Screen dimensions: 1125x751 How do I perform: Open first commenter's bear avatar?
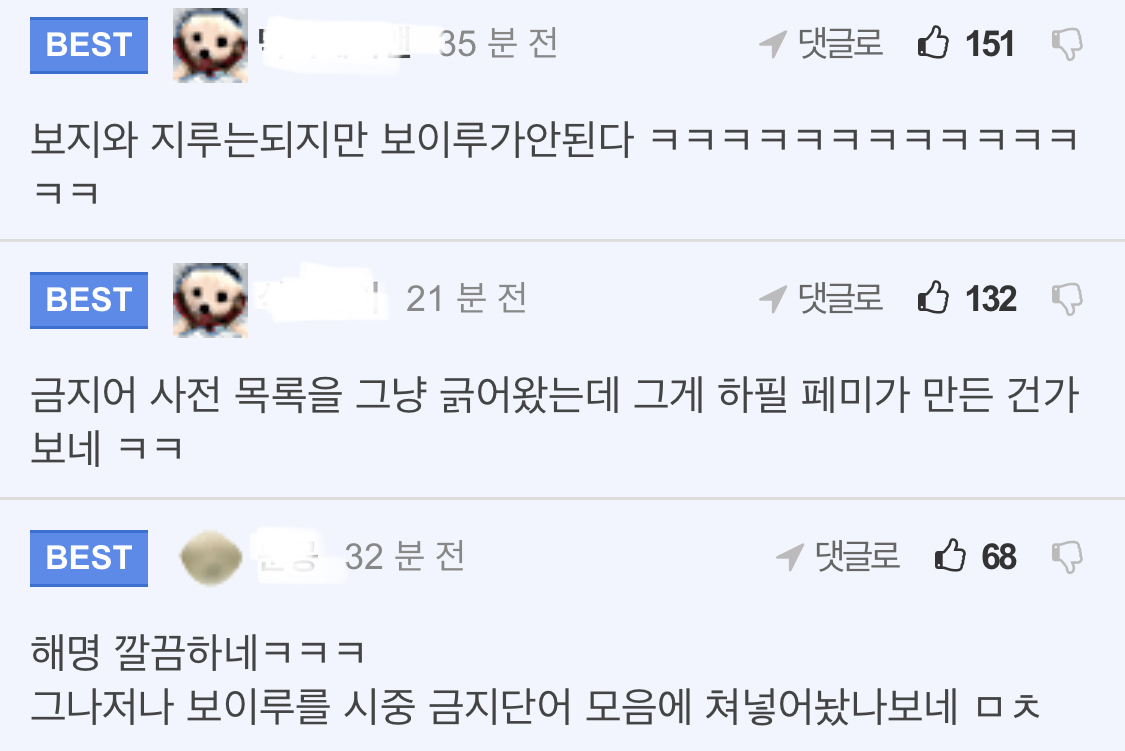point(210,44)
